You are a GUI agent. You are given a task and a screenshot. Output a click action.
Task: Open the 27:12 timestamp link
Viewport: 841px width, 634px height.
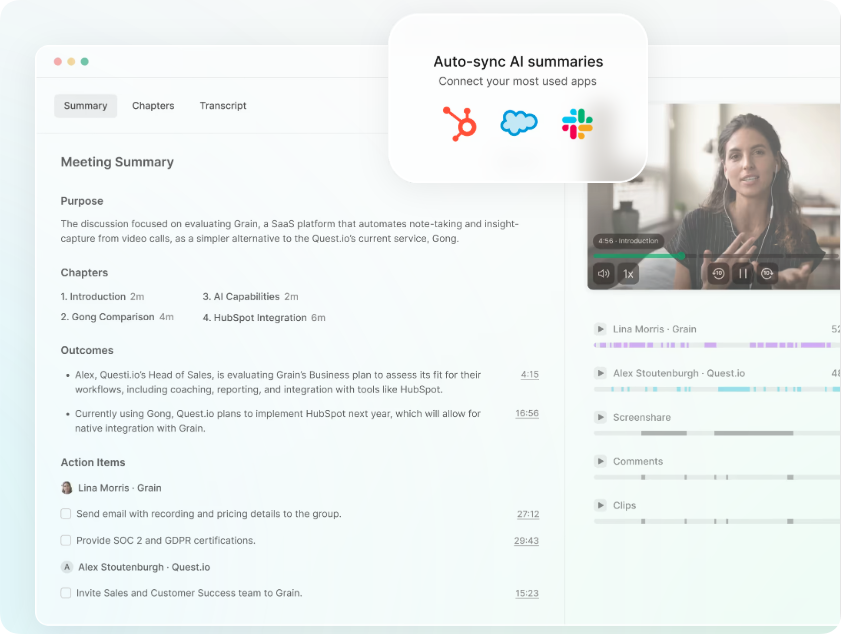(x=528, y=514)
